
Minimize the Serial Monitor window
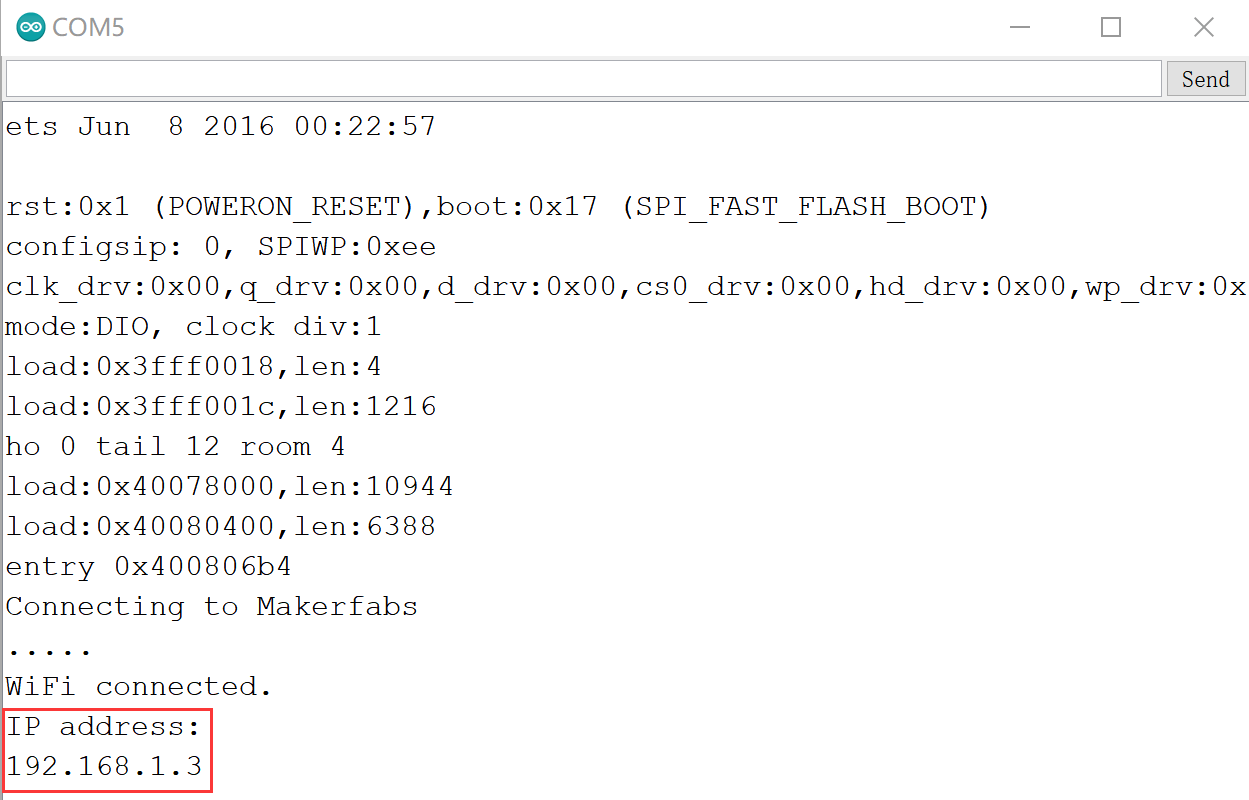point(1019,27)
